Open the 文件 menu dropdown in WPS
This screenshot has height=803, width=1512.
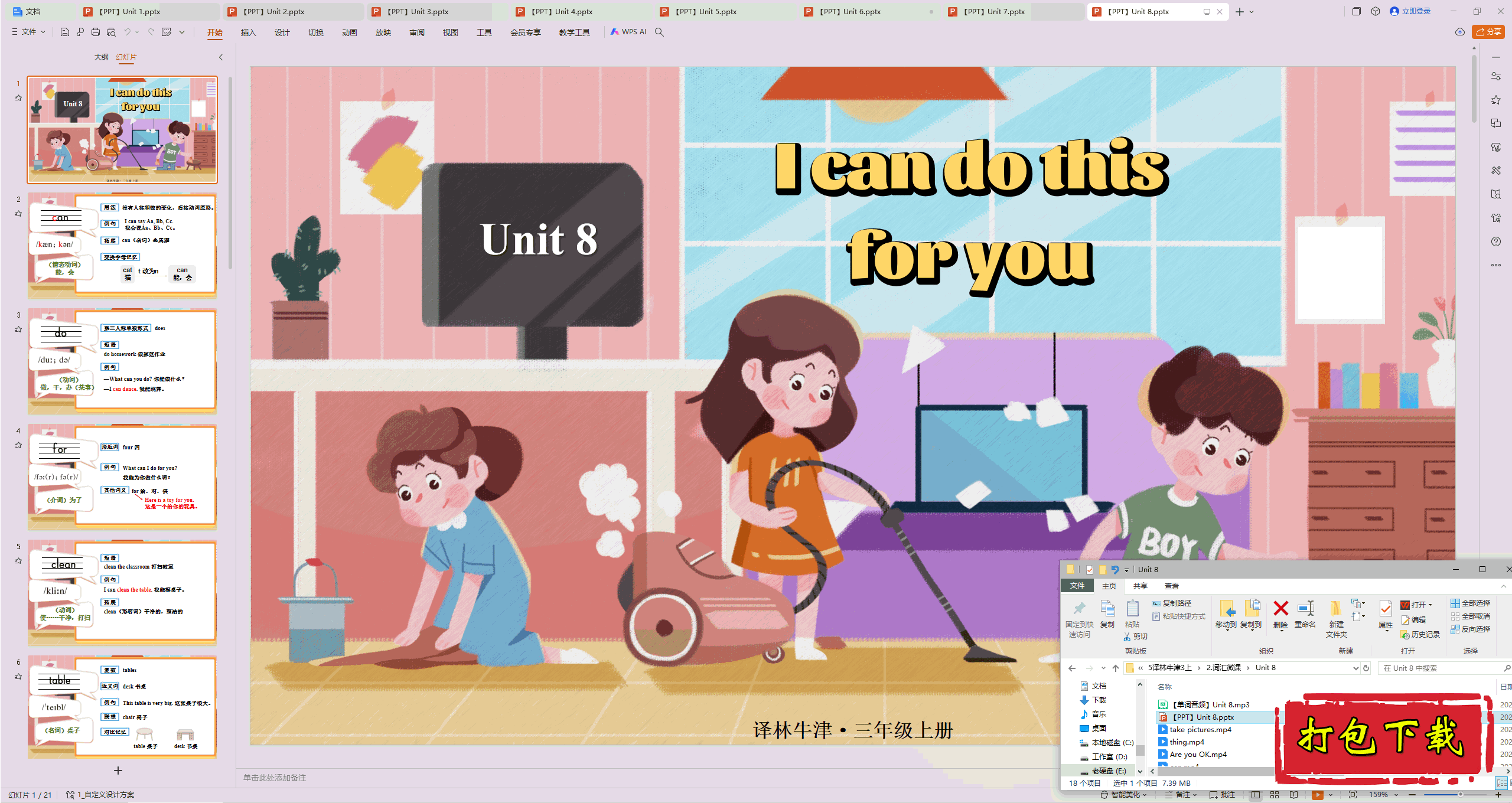(28, 32)
